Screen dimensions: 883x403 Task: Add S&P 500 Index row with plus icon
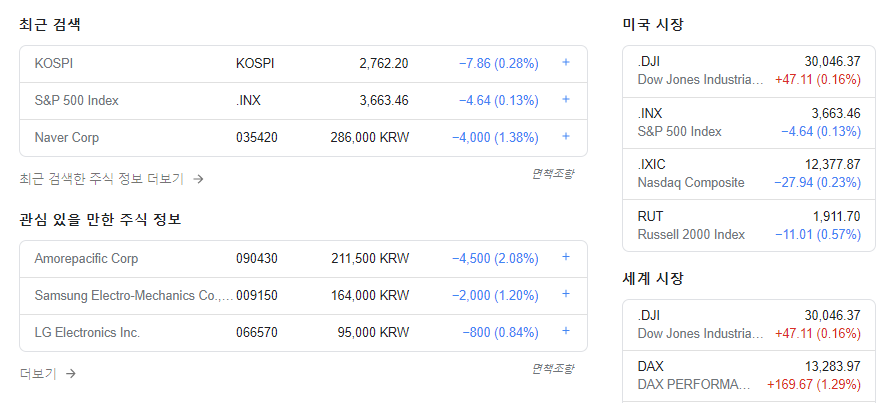[x=566, y=99]
